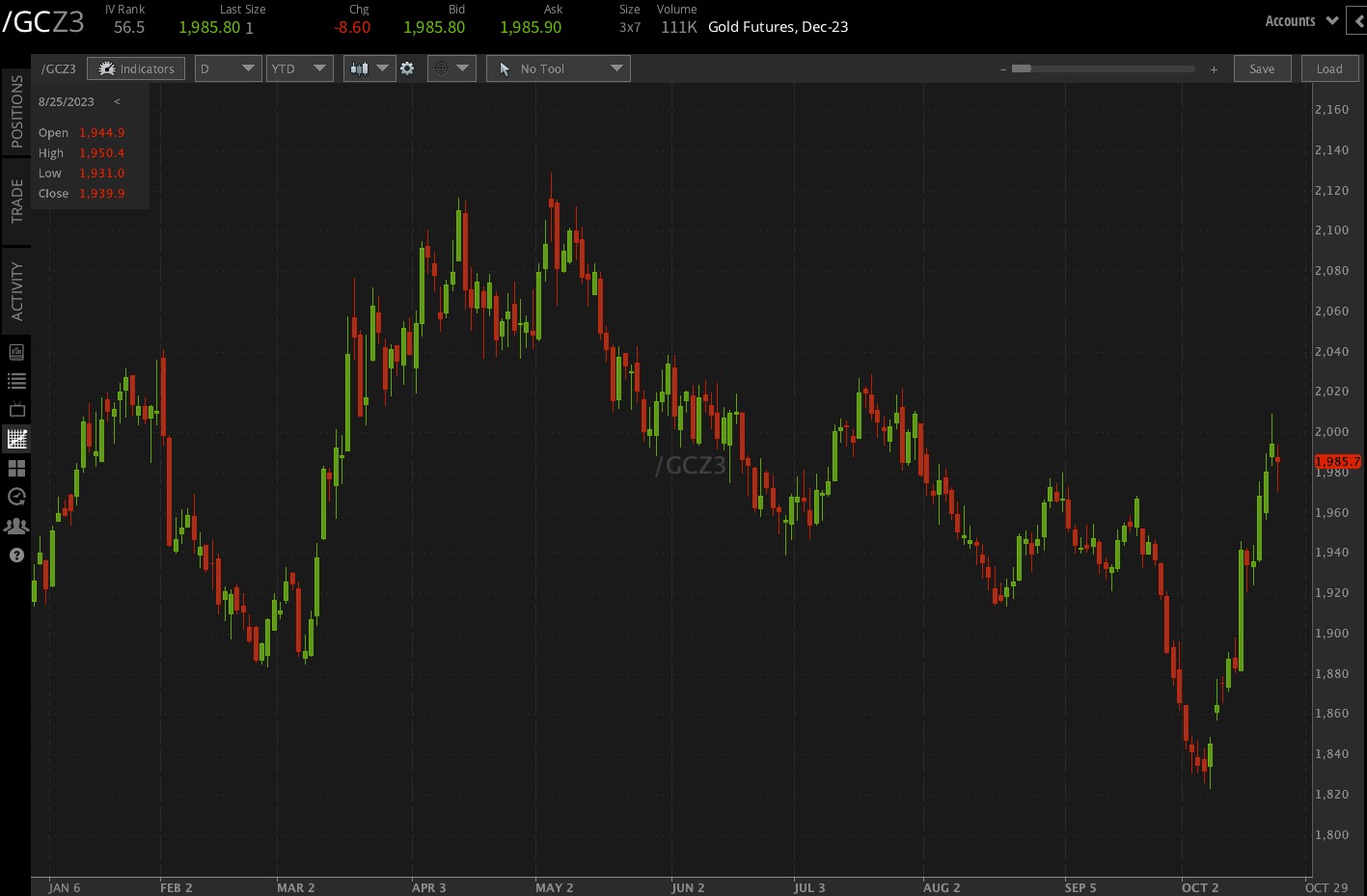Open the clock history icon in sidebar
Viewport: 1367px width, 896px height.
point(16,497)
